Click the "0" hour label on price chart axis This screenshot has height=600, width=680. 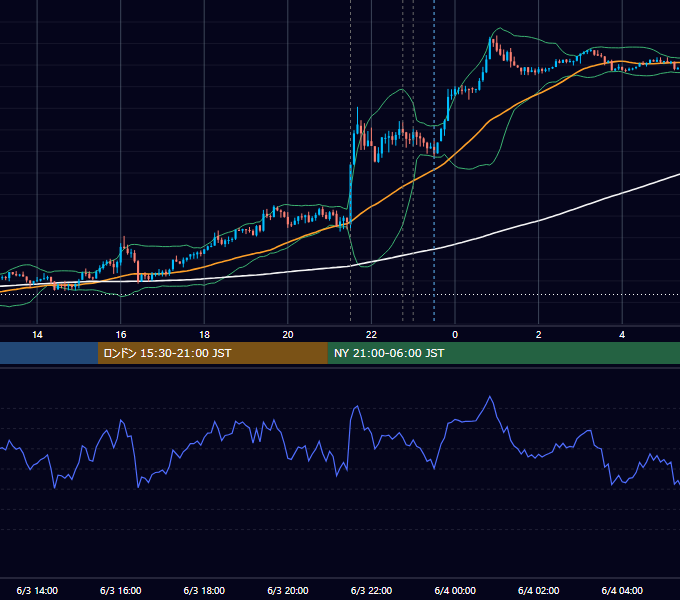click(x=455, y=335)
